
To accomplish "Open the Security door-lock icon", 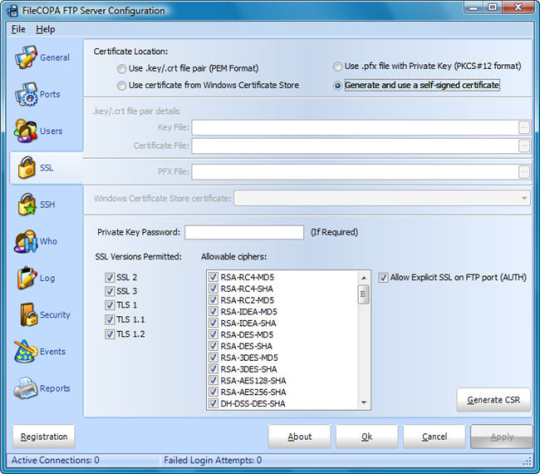I will click(x=29, y=315).
